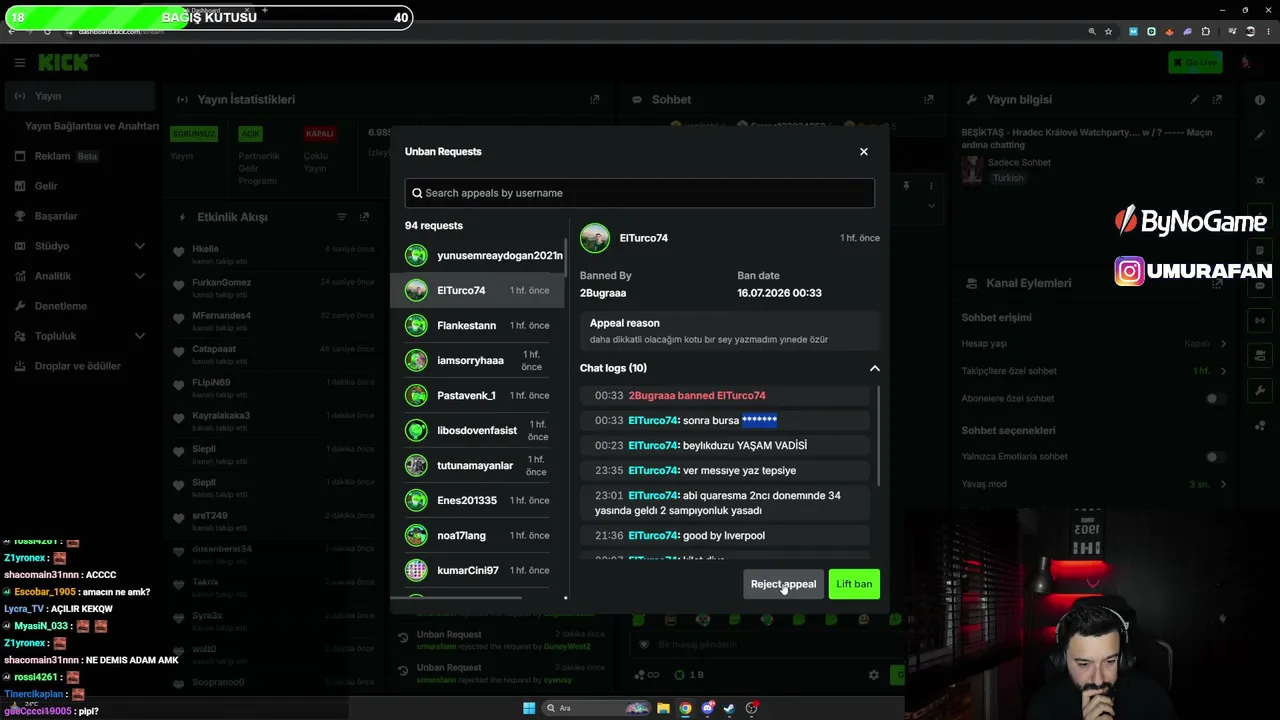Viewport: 1280px width, 720px height.
Task: Select the Flankestann unban request
Action: [x=477, y=325]
